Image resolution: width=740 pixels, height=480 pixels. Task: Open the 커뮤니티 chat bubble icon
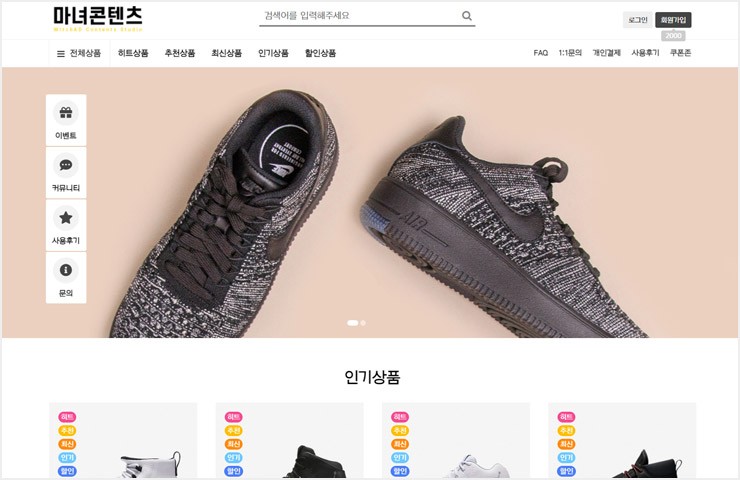pos(66,165)
